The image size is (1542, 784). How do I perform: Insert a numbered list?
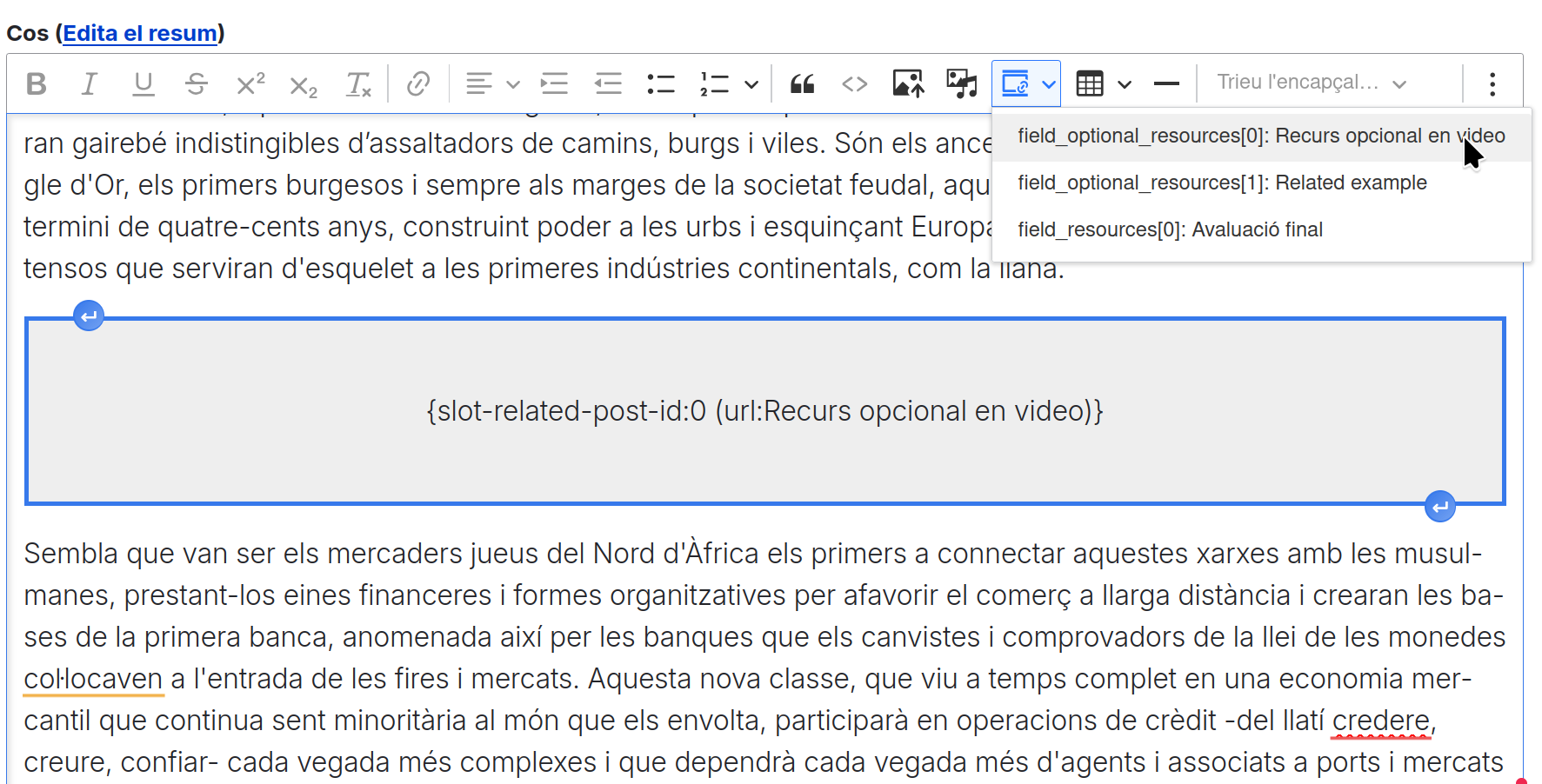pos(714,84)
